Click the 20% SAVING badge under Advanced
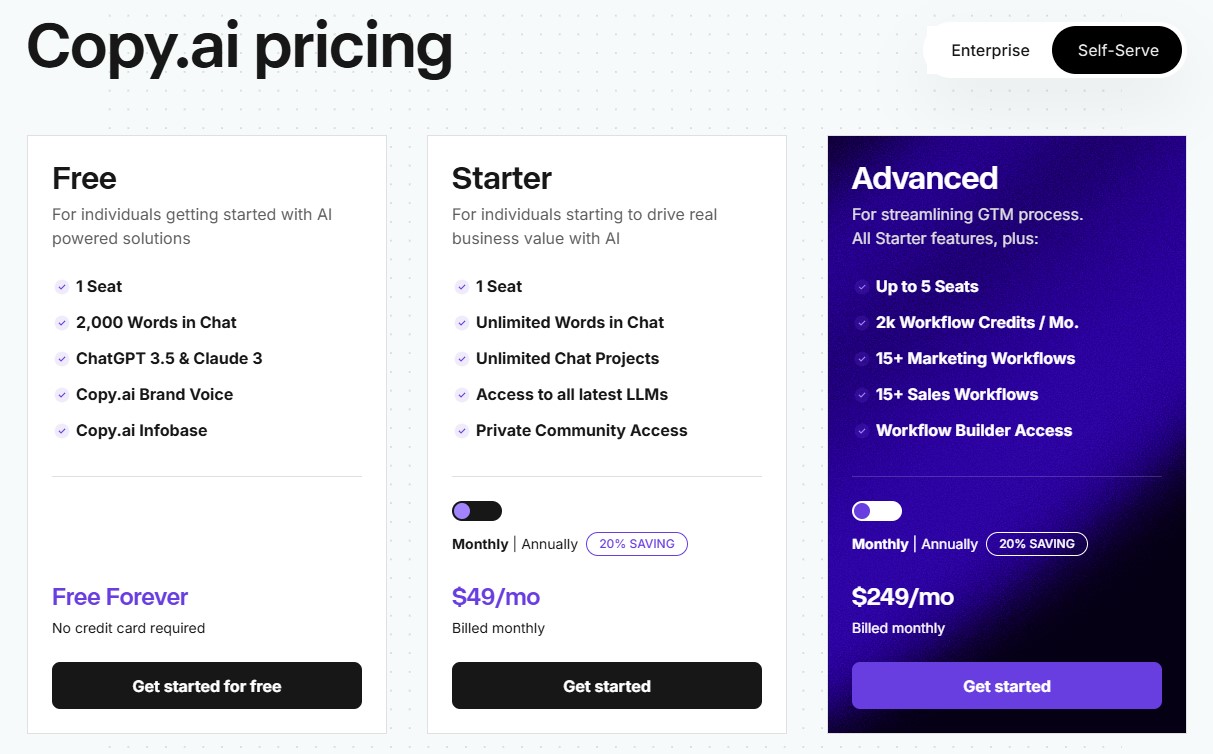The width and height of the screenshot is (1213, 754). point(1037,544)
